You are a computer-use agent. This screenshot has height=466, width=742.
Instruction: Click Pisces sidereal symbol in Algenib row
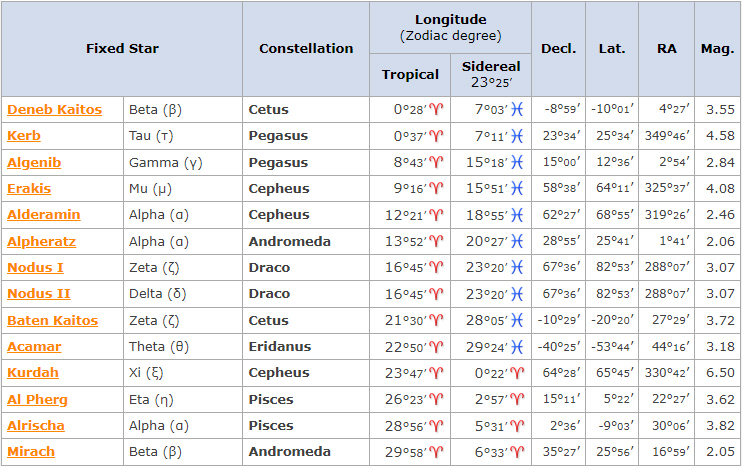click(x=517, y=162)
